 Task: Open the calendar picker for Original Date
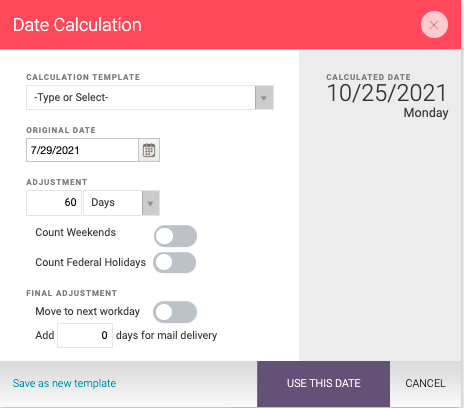point(149,150)
